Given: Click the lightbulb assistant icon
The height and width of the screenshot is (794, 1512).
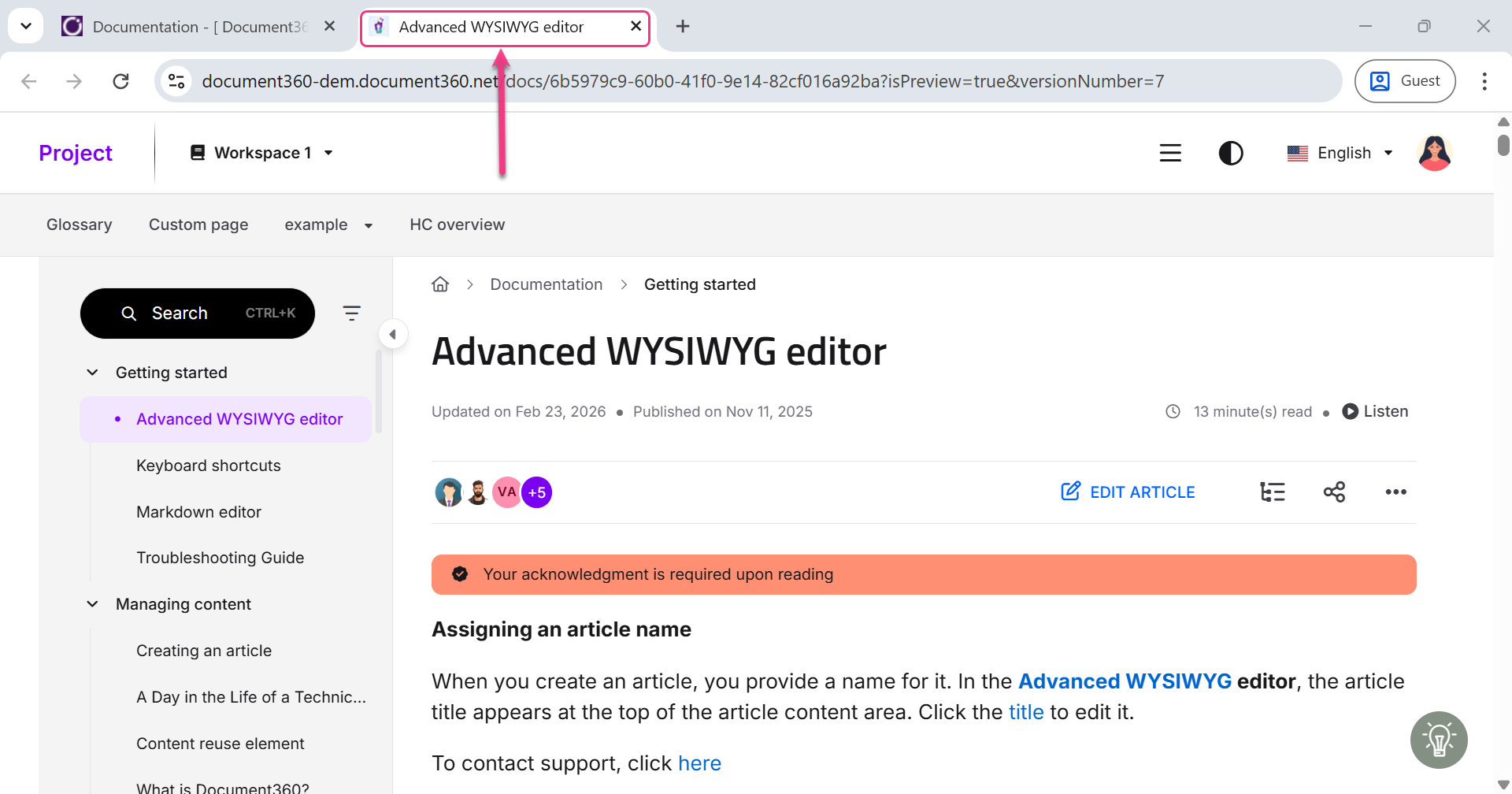Looking at the screenshot, I should (1440, 740).
